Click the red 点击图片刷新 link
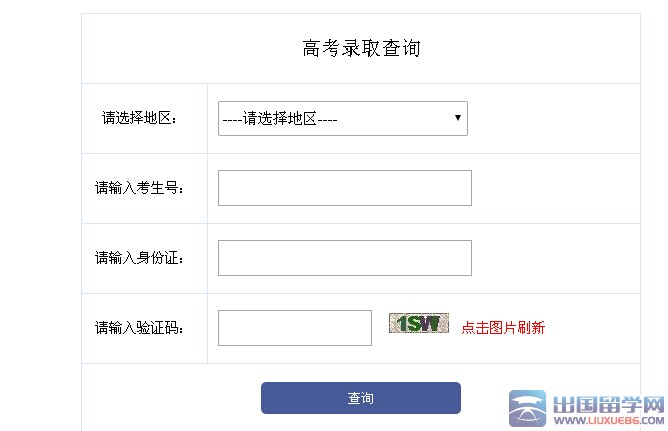 click(x=503, y=328)
